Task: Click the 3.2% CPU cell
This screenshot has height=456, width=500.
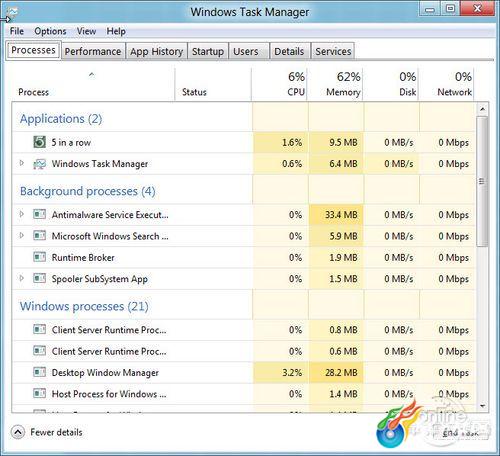Action: [x=280, y=372]
